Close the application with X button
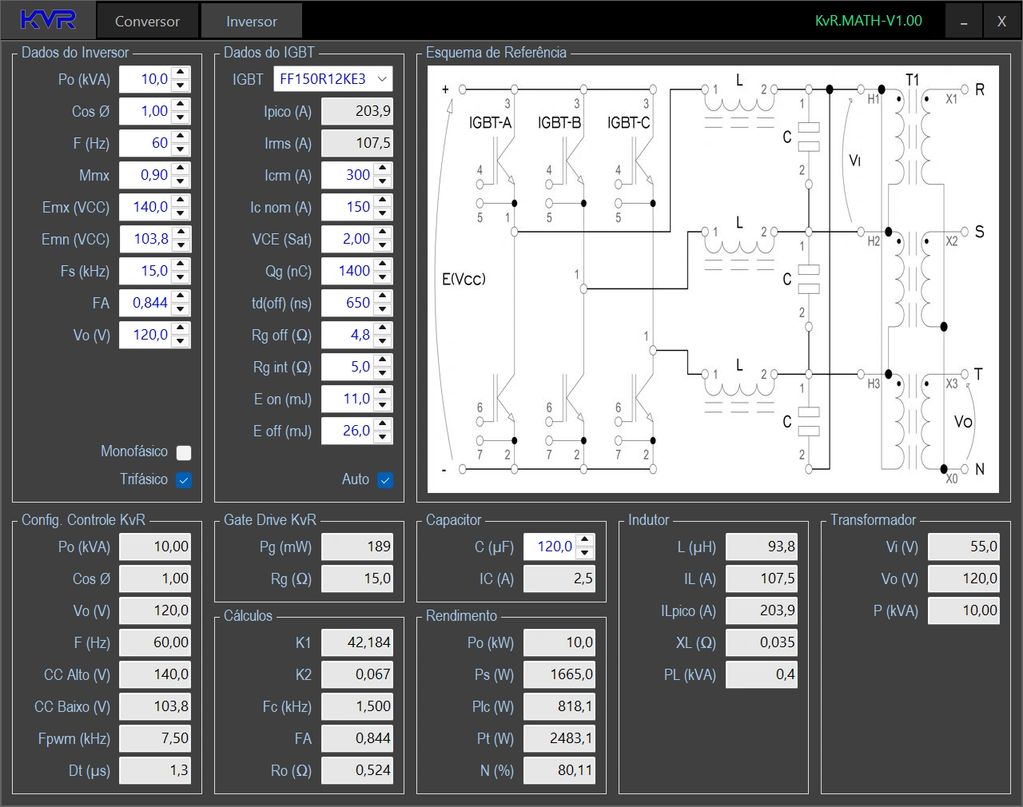Screen dimensions: 1023x807 pos(1001,21)
